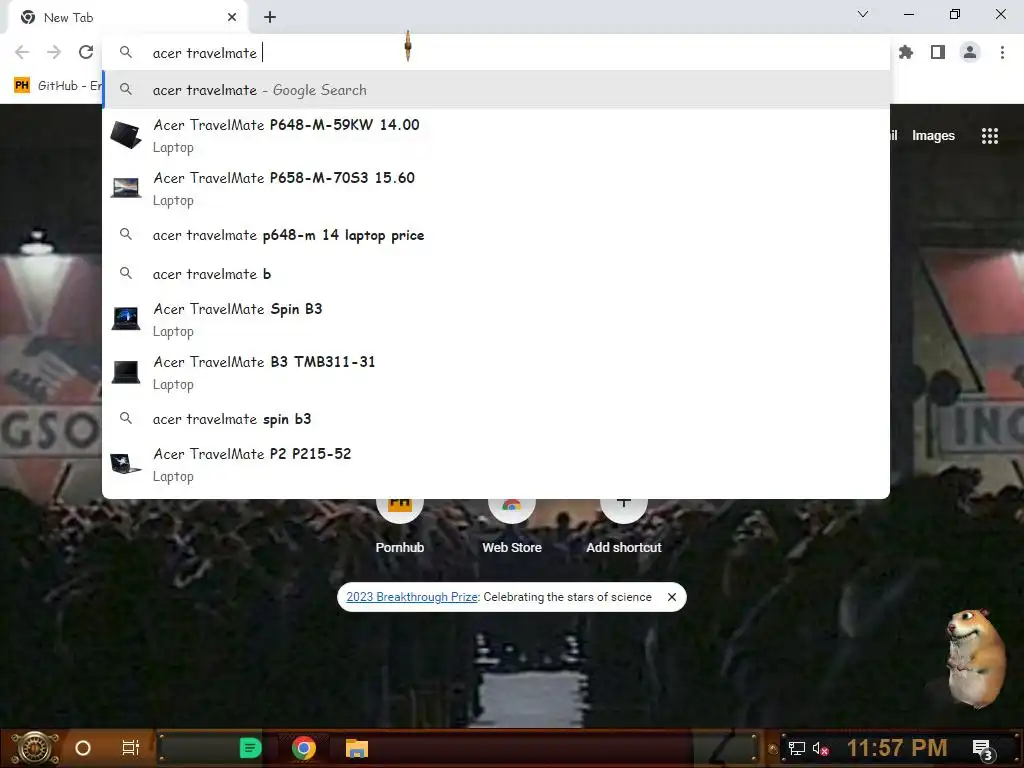Open the GitHub bookmark in bookmarks bar
This screenshot has width=1024, height=768.
click(x=57, y=86)
